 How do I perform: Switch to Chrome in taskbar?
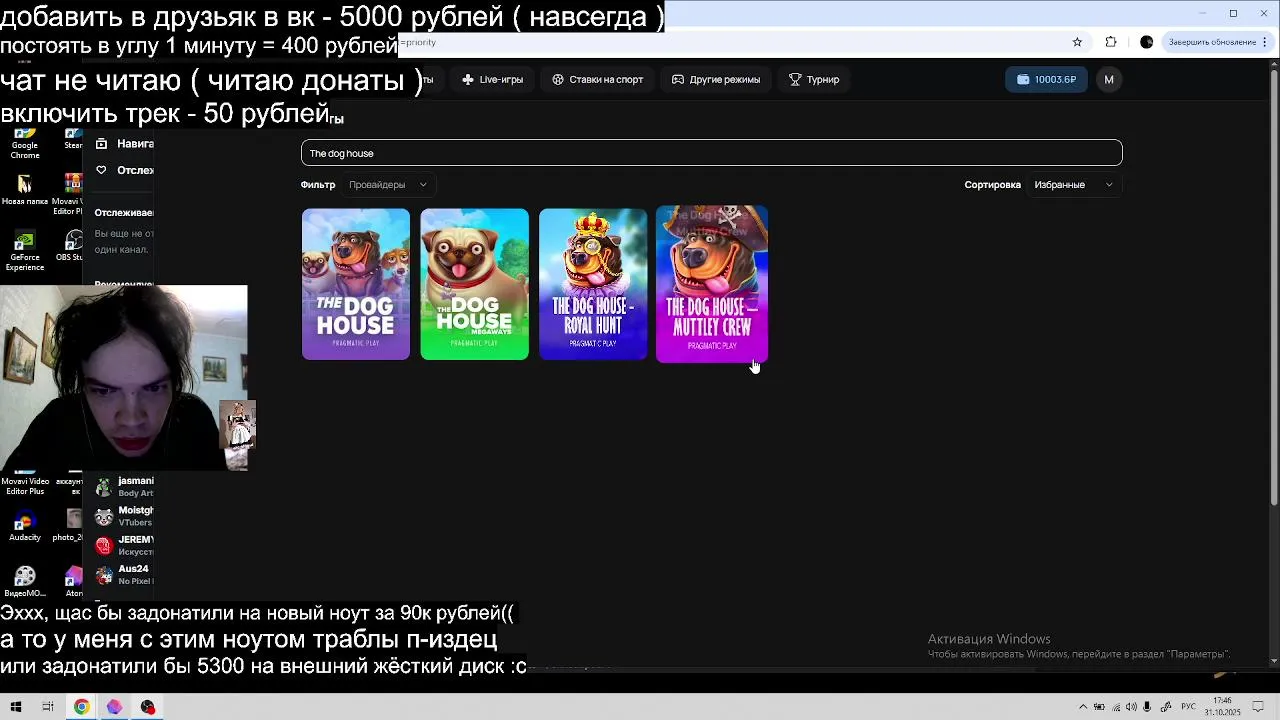[x=81, y=707]
